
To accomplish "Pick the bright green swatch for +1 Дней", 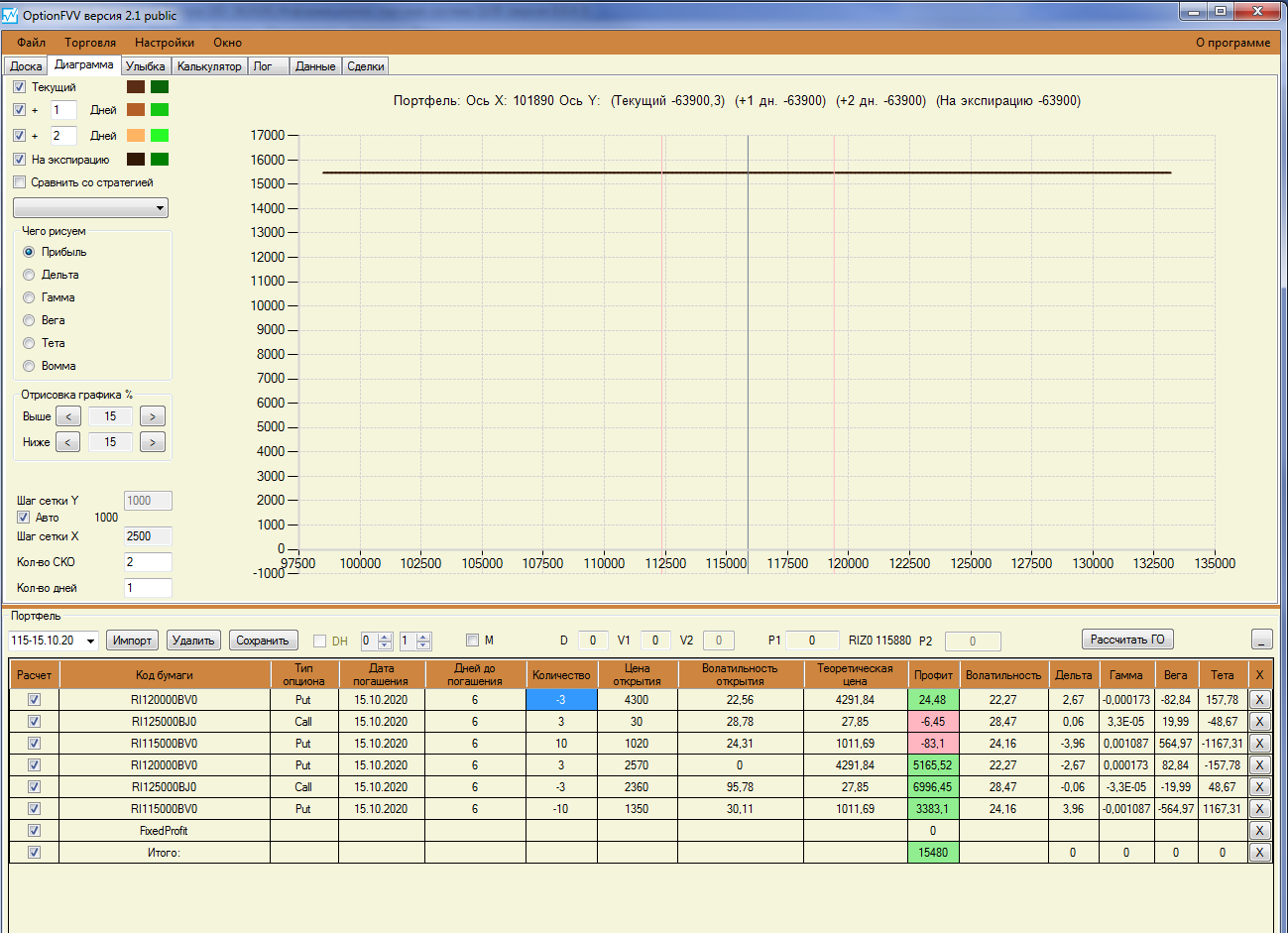I will [x=160, y=110].
